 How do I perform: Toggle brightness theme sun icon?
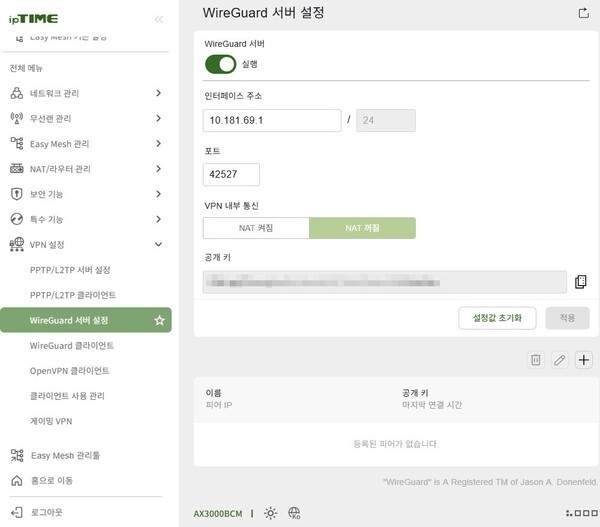pos(270,513)
